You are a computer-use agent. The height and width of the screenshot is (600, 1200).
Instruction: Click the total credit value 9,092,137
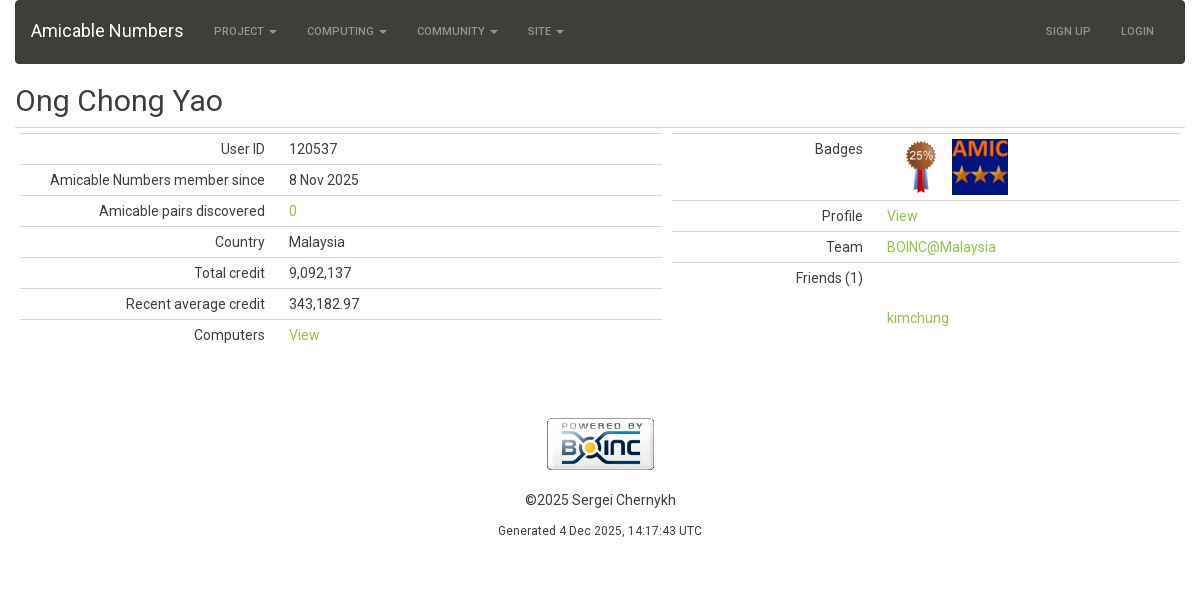tap(320, 273)
